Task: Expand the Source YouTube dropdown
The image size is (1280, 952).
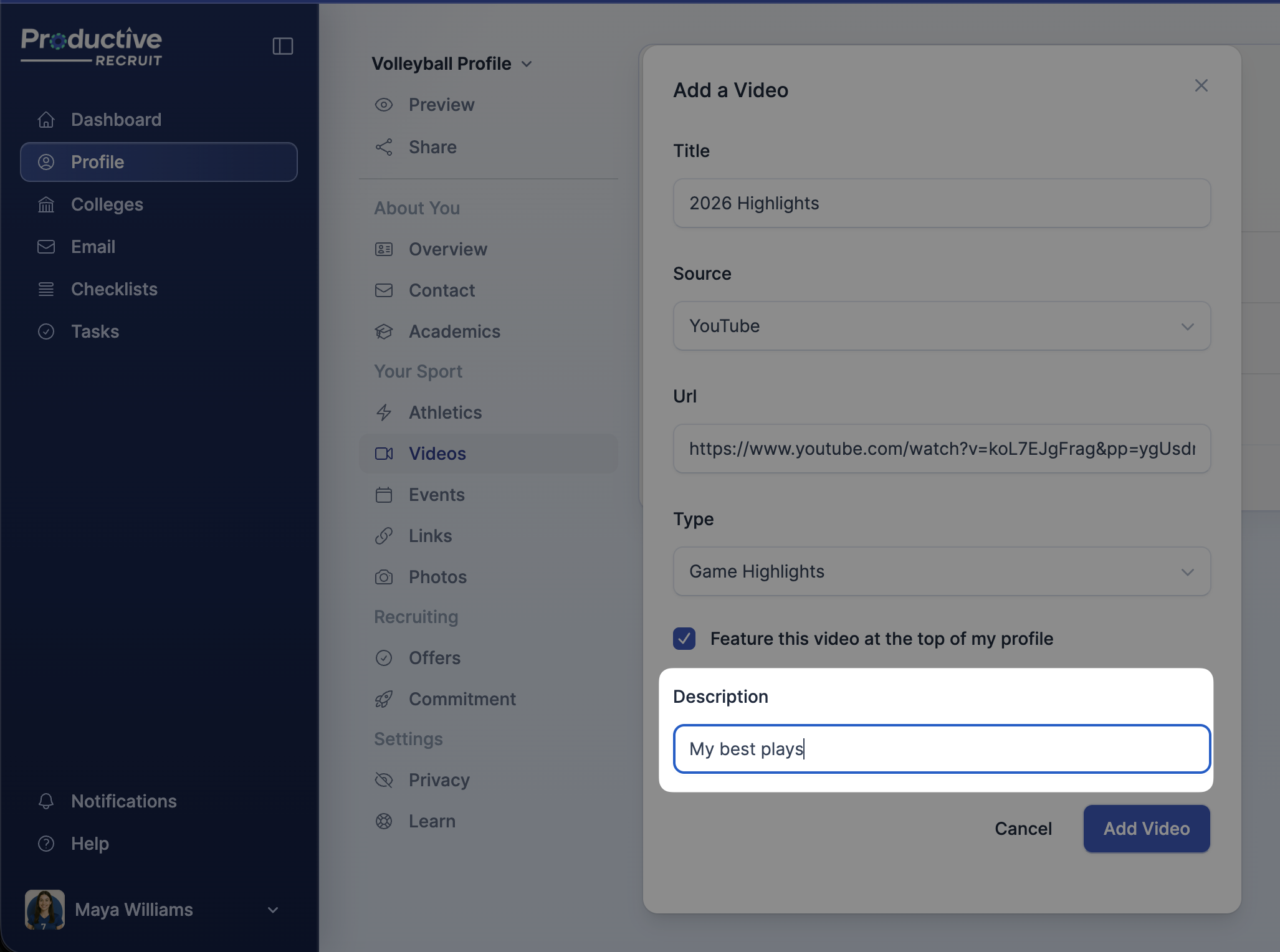Action: click(x=941, y=326)
